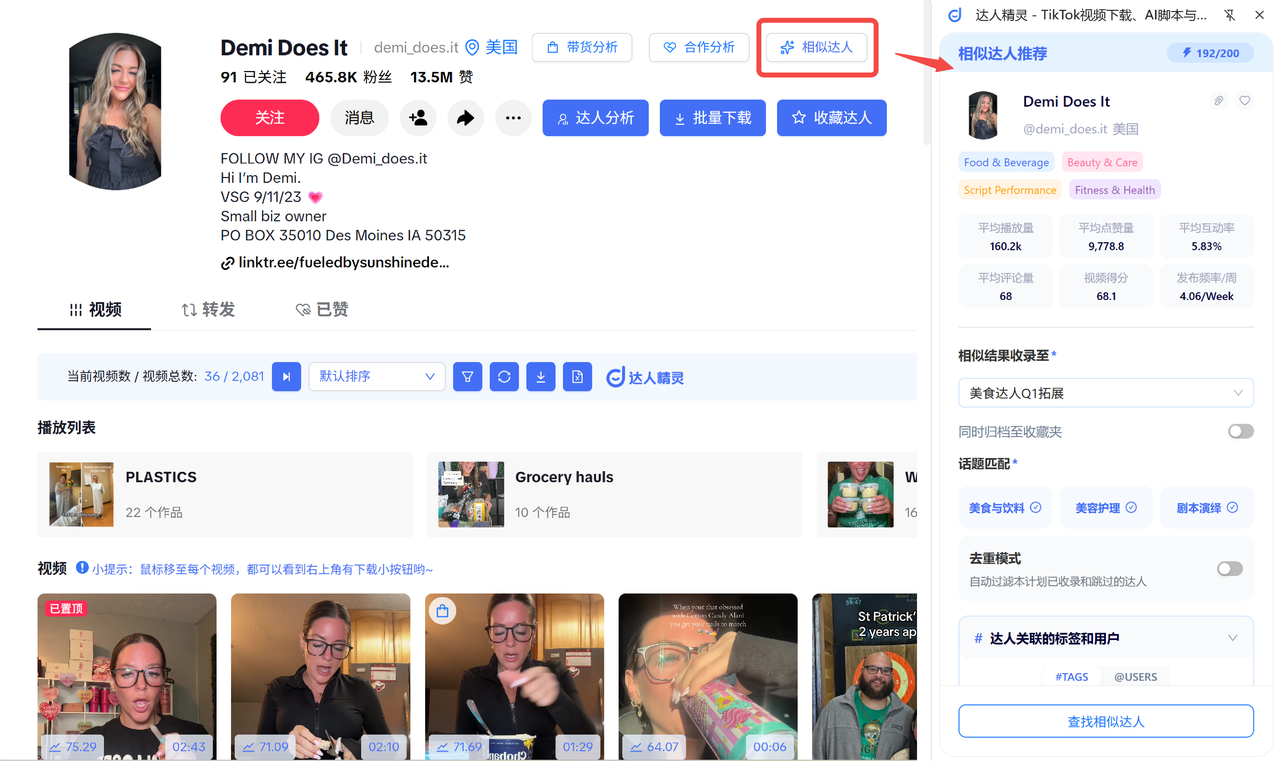Click the heart favorite icon beside Demi Does It
Image resolution: width=1280 pixels, height=761 pixels.
tap(1245, 101)
